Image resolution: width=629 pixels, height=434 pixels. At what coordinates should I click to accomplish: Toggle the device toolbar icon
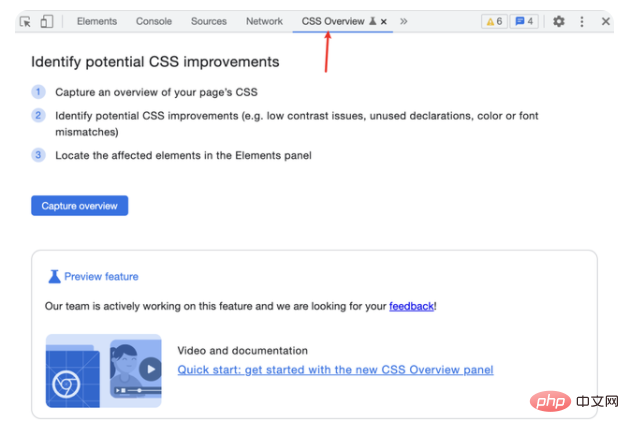click(x=47, y=21)
